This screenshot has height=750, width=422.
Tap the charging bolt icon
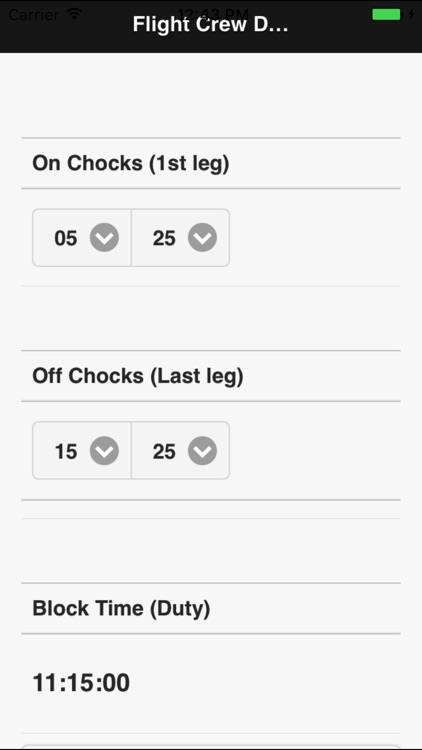pyautogui.click(x=411, y=14)
